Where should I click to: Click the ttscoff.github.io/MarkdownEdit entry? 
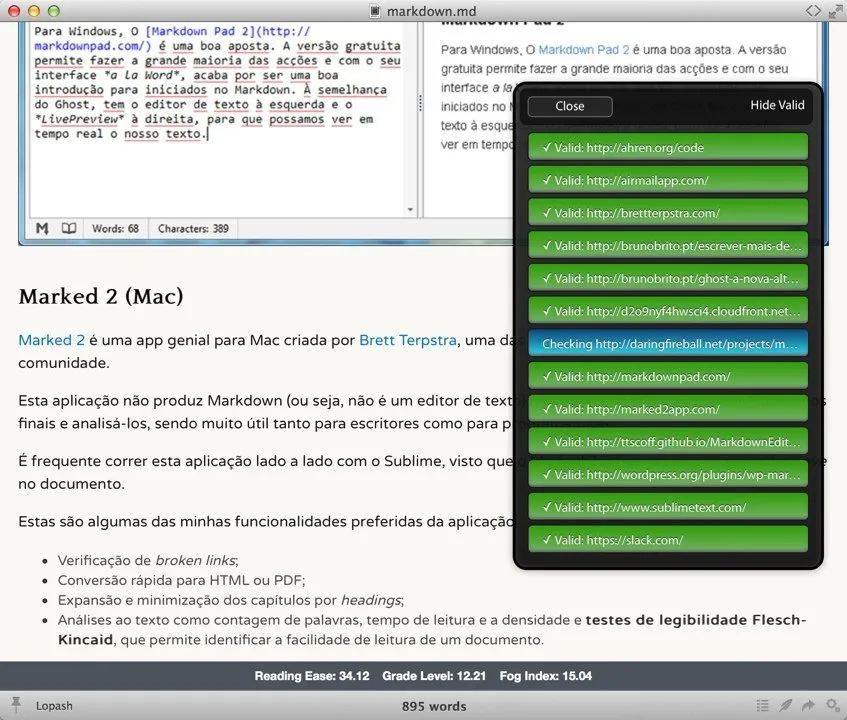(668, 442)
